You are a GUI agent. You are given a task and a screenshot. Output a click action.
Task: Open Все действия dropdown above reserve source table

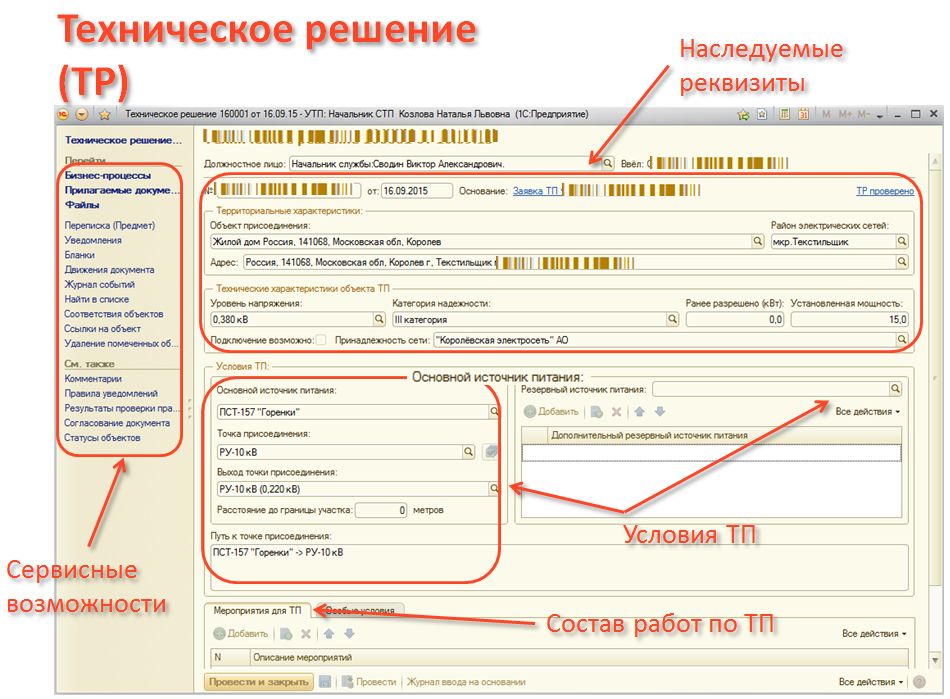(x=867, y=412)
